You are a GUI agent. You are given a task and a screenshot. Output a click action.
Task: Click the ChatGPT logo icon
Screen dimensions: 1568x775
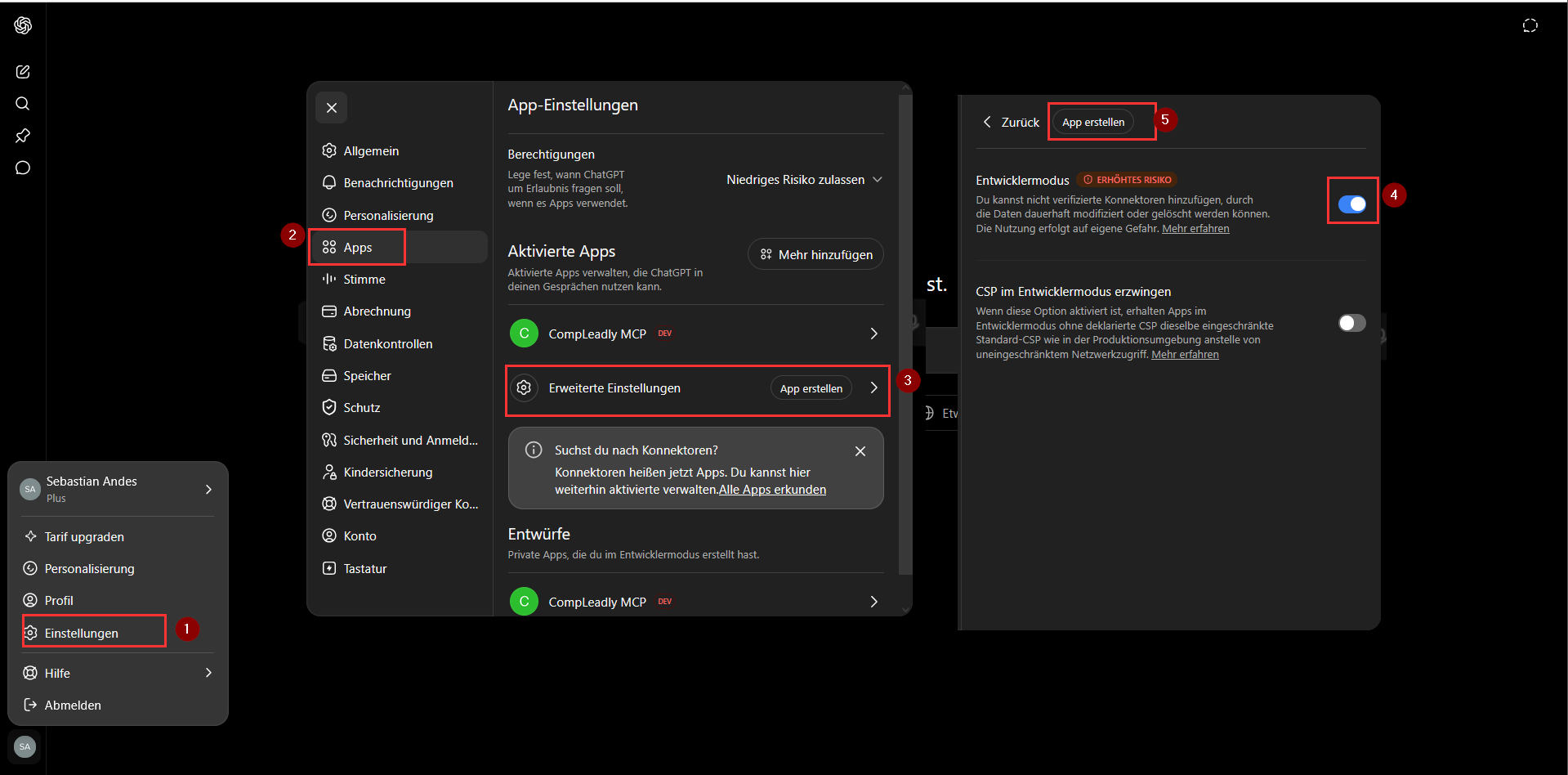point(23,25)
